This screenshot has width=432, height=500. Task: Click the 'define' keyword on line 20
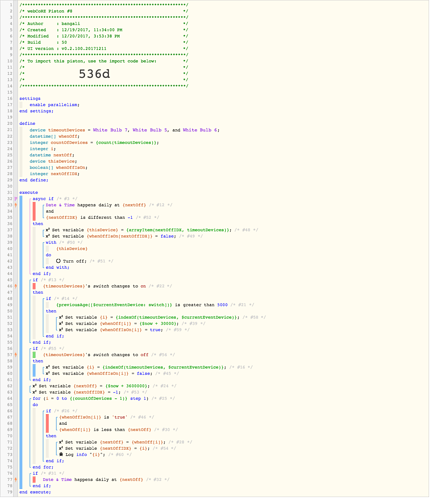[27, 124]
